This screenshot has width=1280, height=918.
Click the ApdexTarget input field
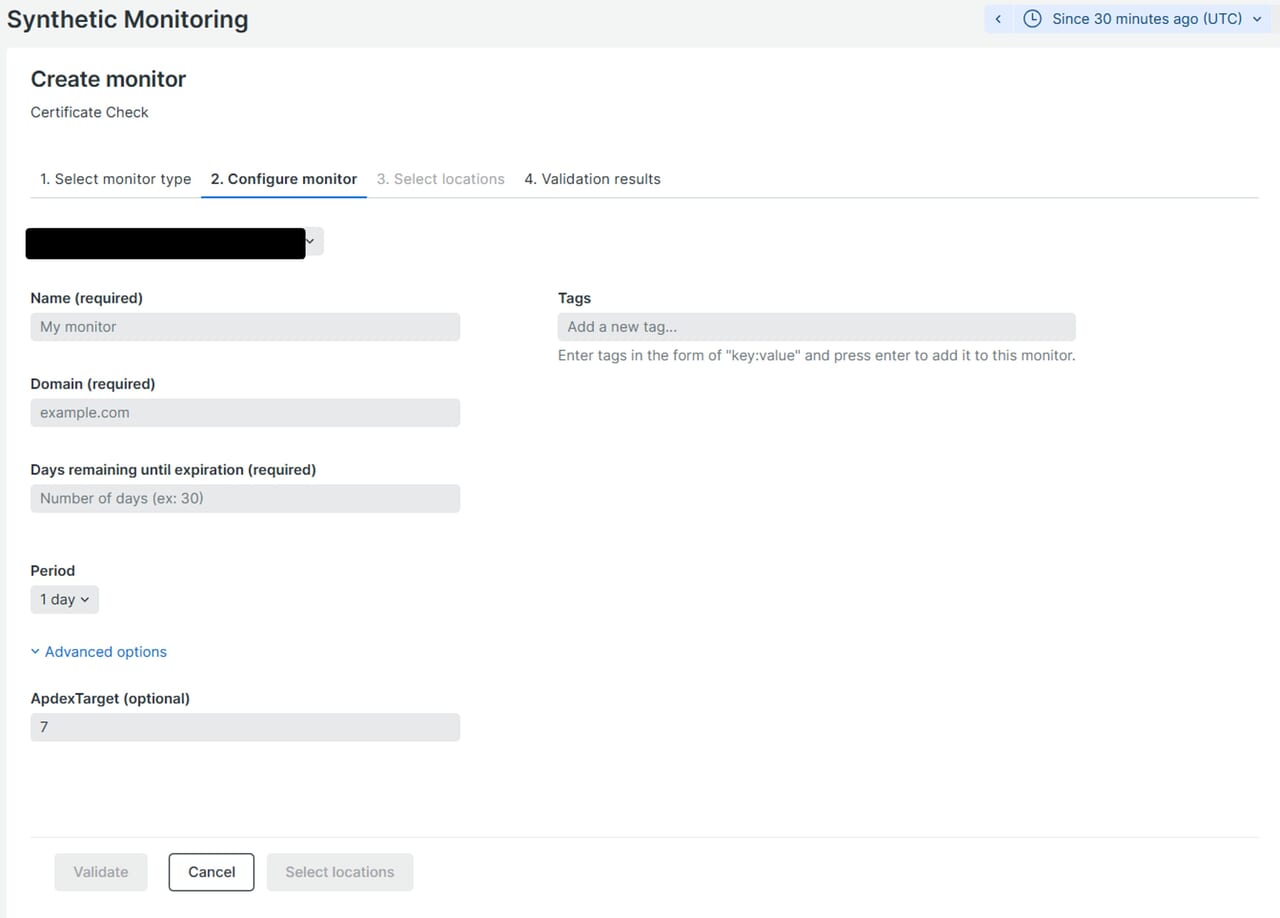(245, 727)
